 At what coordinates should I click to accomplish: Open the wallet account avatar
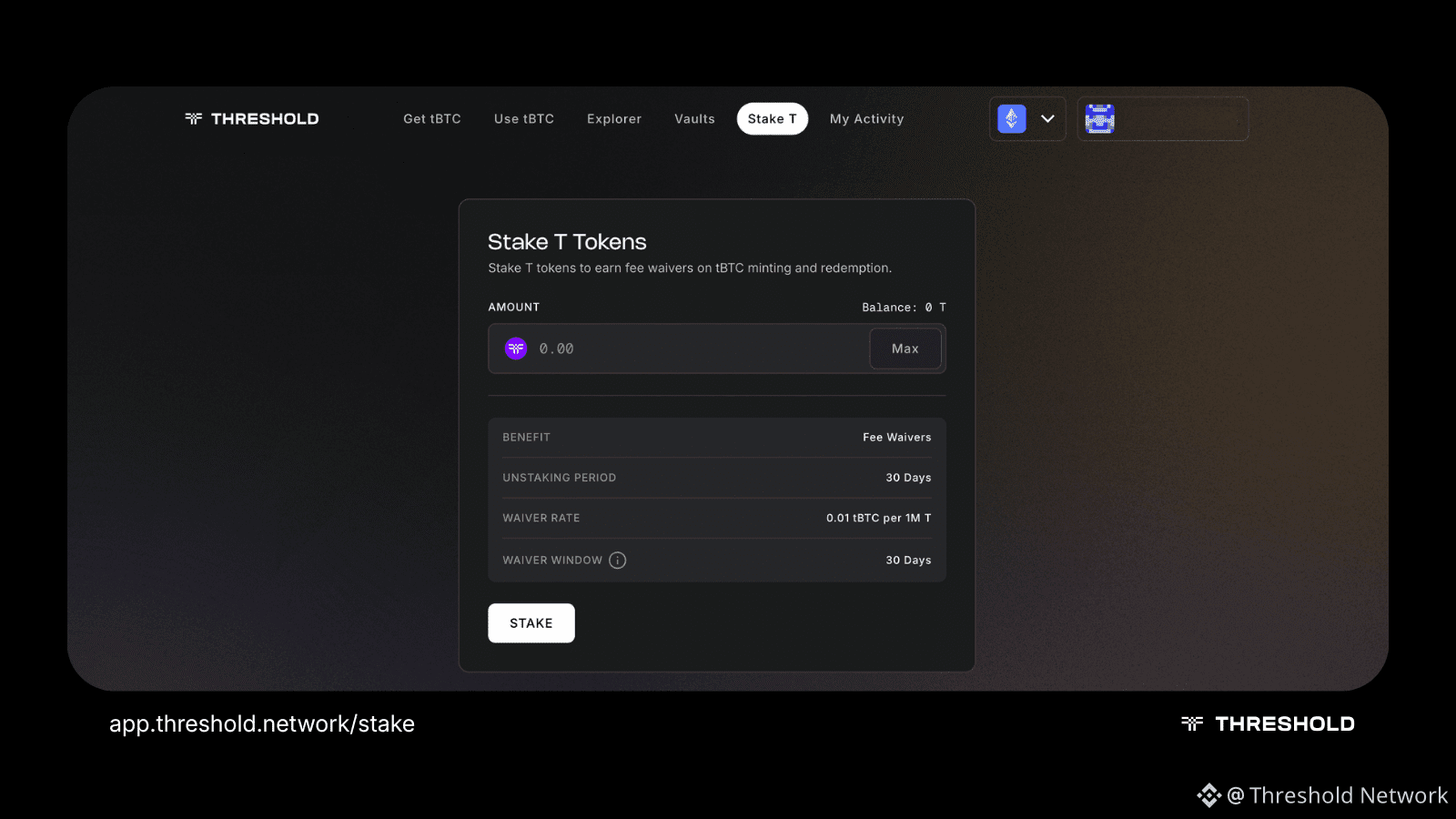1100,119
